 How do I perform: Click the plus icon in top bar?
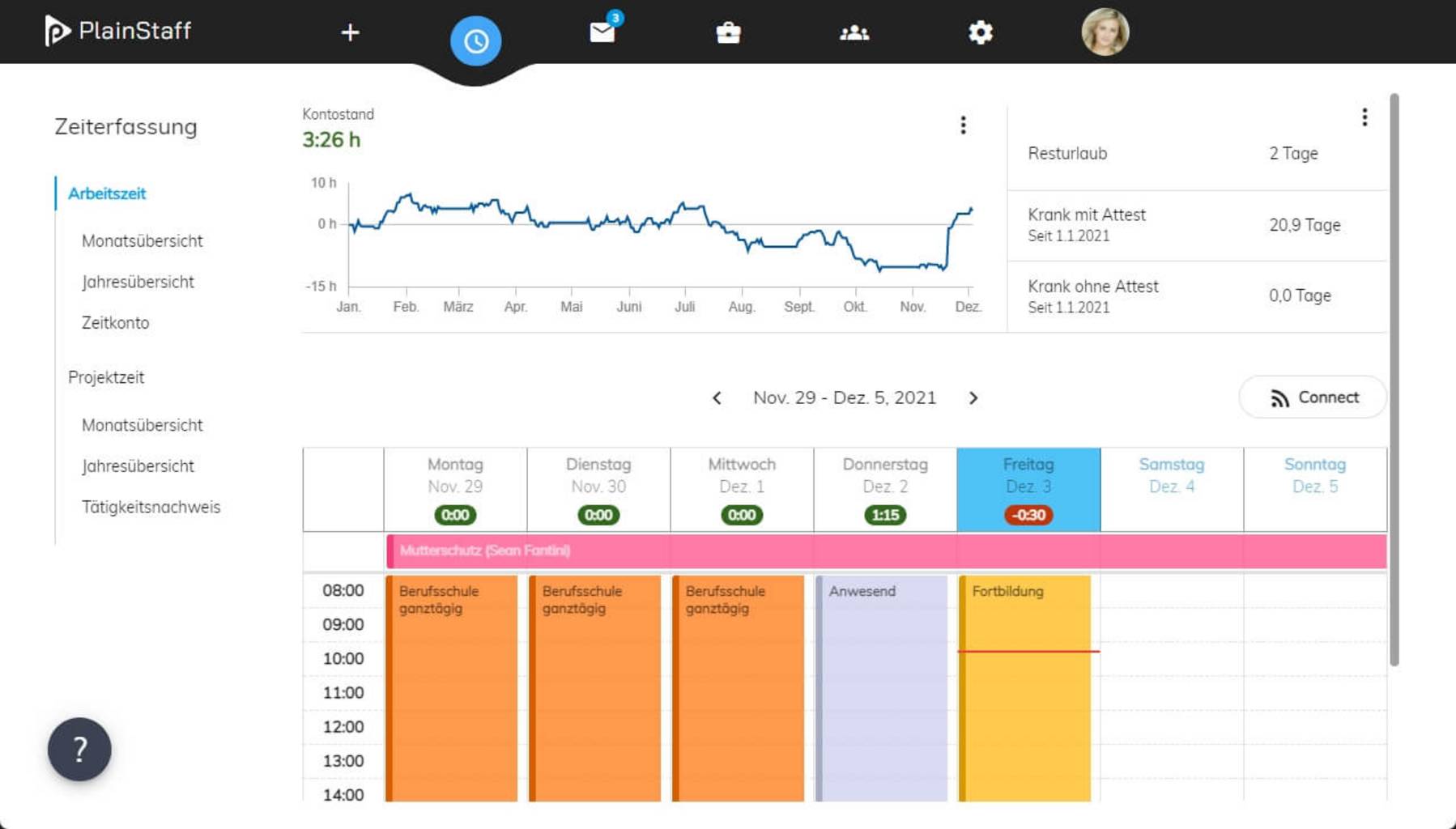point(350,32)
